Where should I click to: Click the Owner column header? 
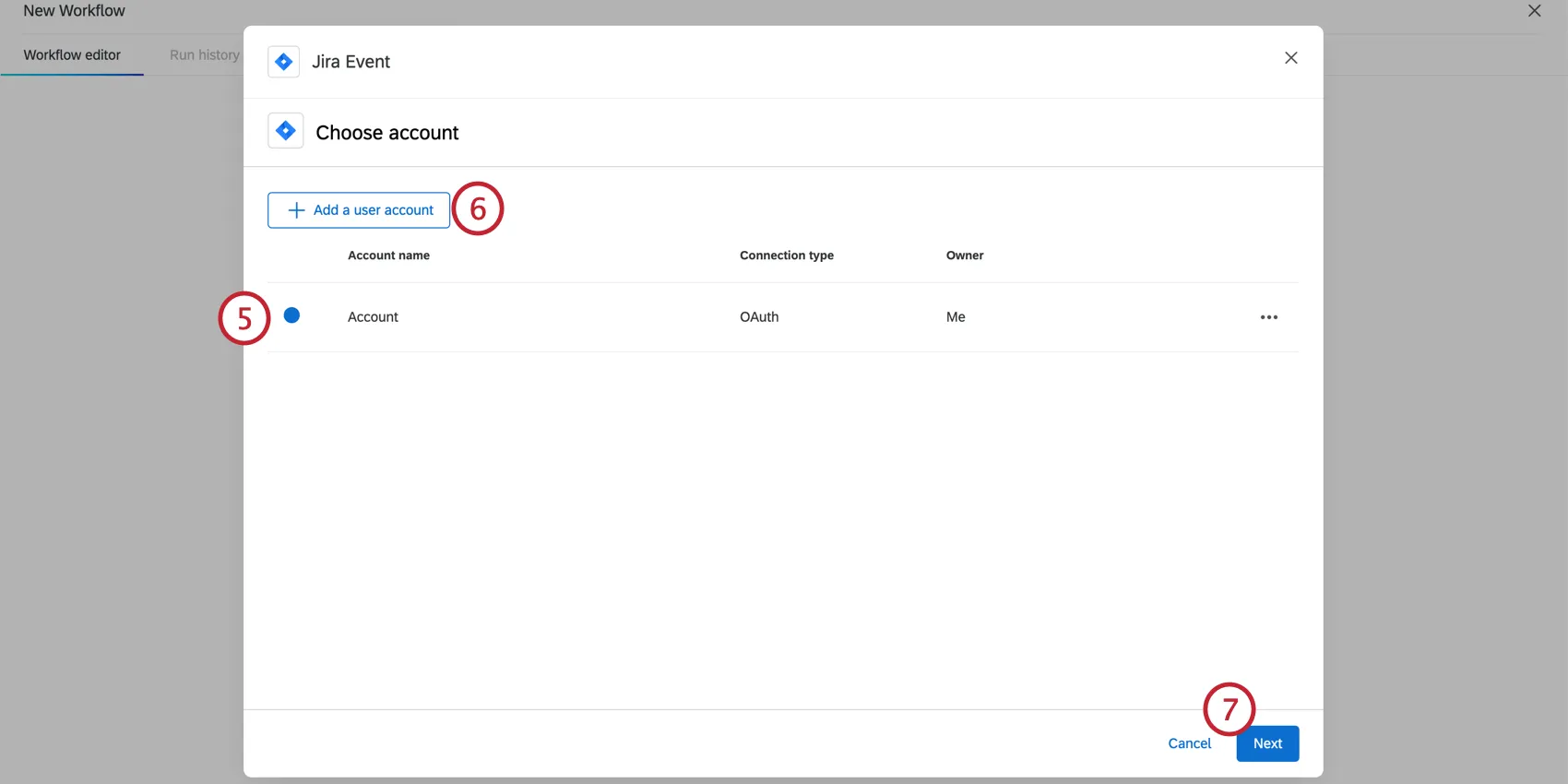pos(965,255)
